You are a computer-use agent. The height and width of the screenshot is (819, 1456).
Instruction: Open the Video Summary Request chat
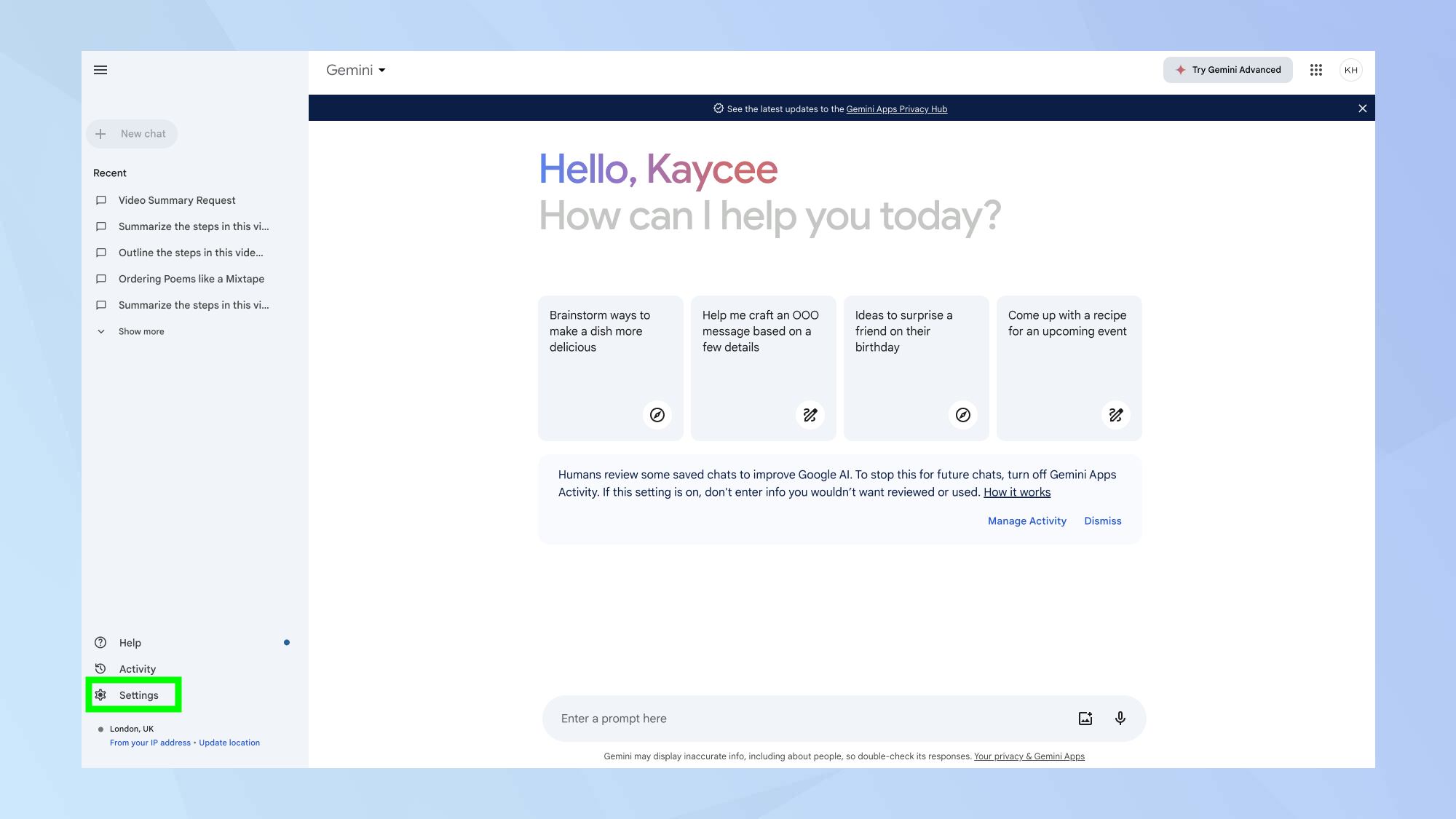coord(177,200)
